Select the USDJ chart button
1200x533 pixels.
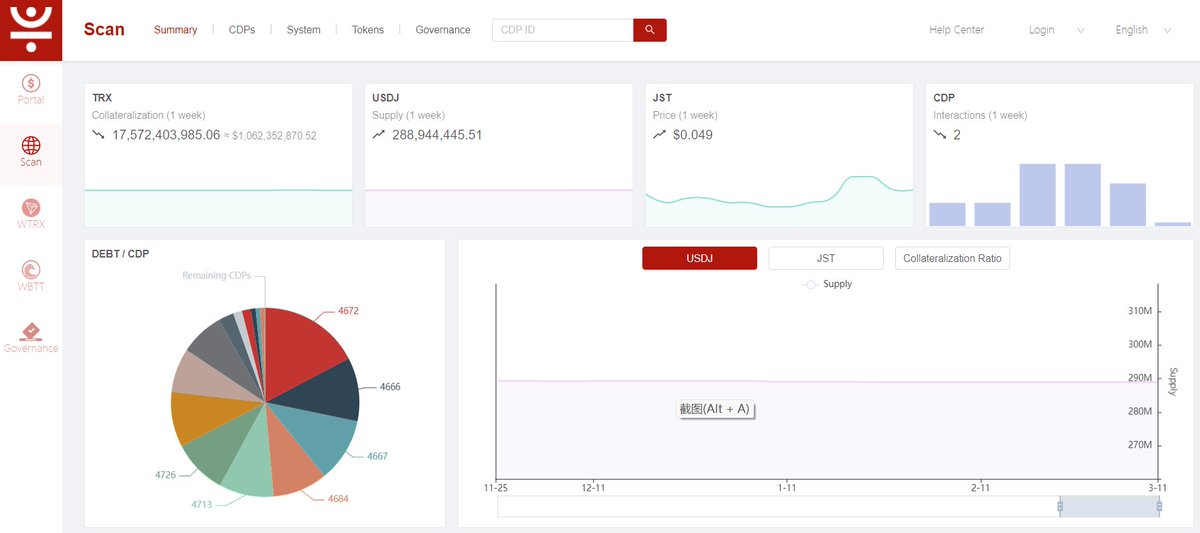pos(699,258)
